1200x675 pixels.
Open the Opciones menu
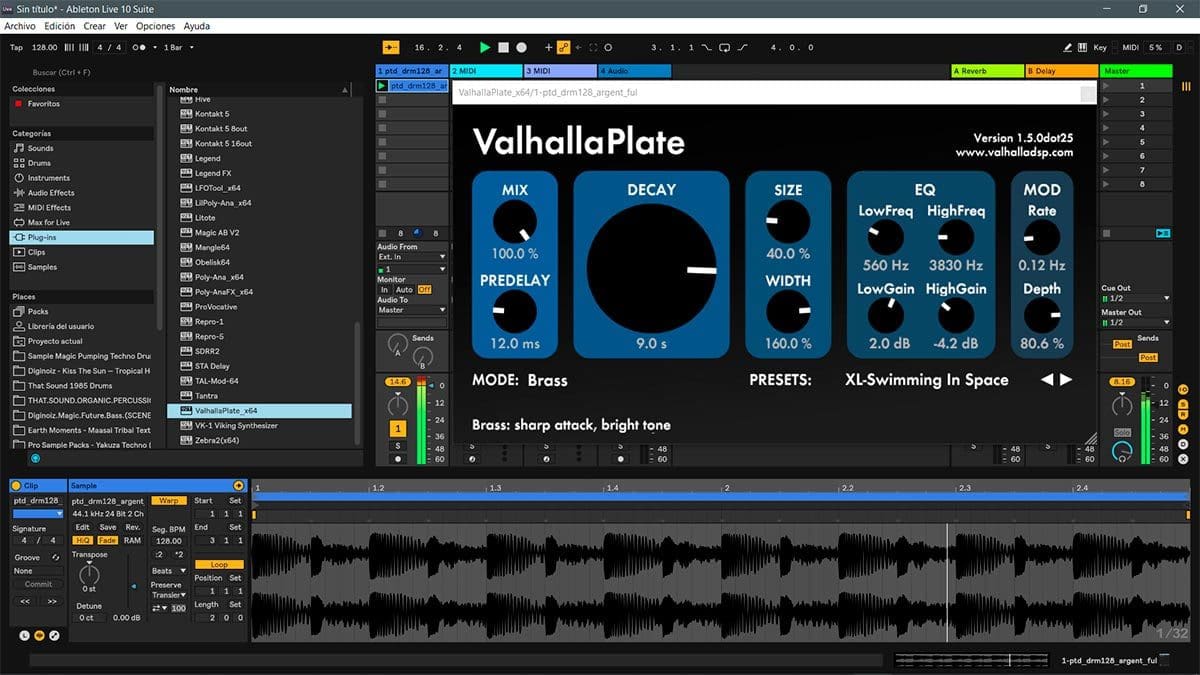click(x=155, y=26)
